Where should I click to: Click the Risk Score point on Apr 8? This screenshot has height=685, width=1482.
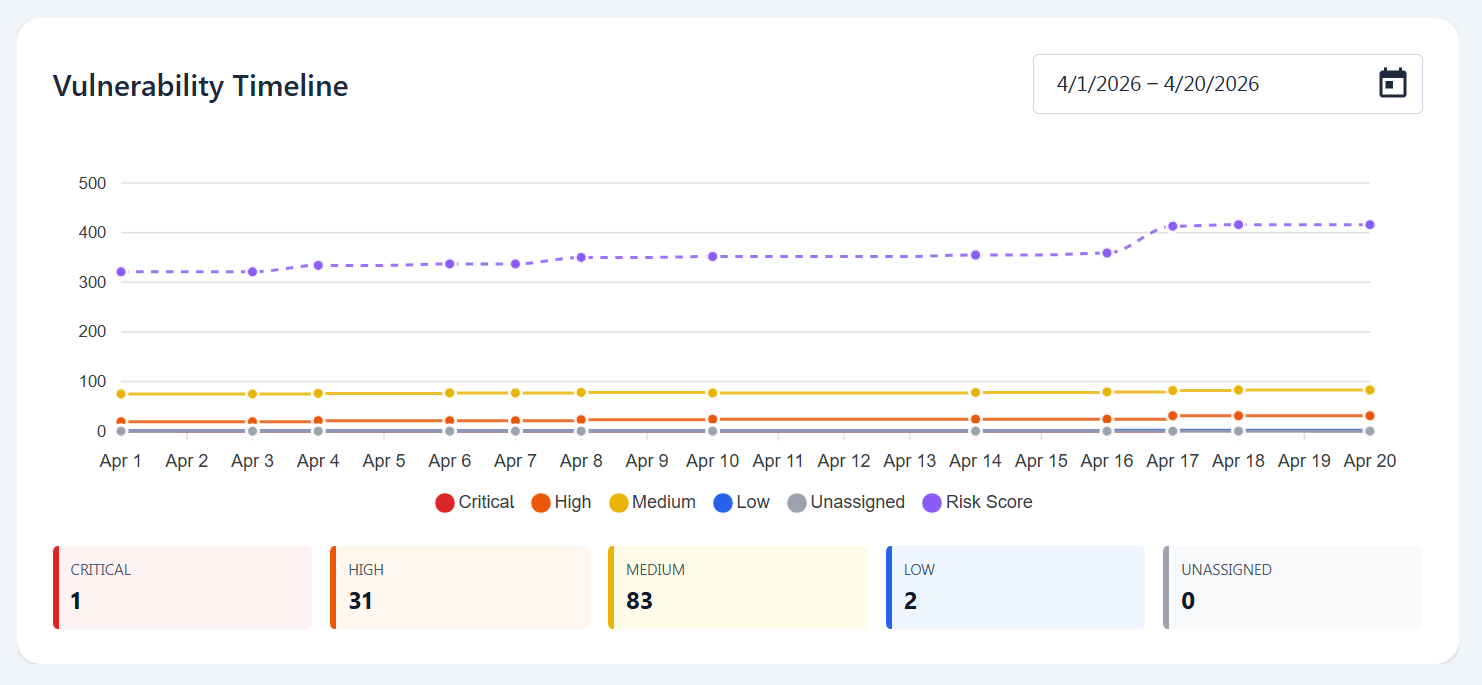(581, 257)
